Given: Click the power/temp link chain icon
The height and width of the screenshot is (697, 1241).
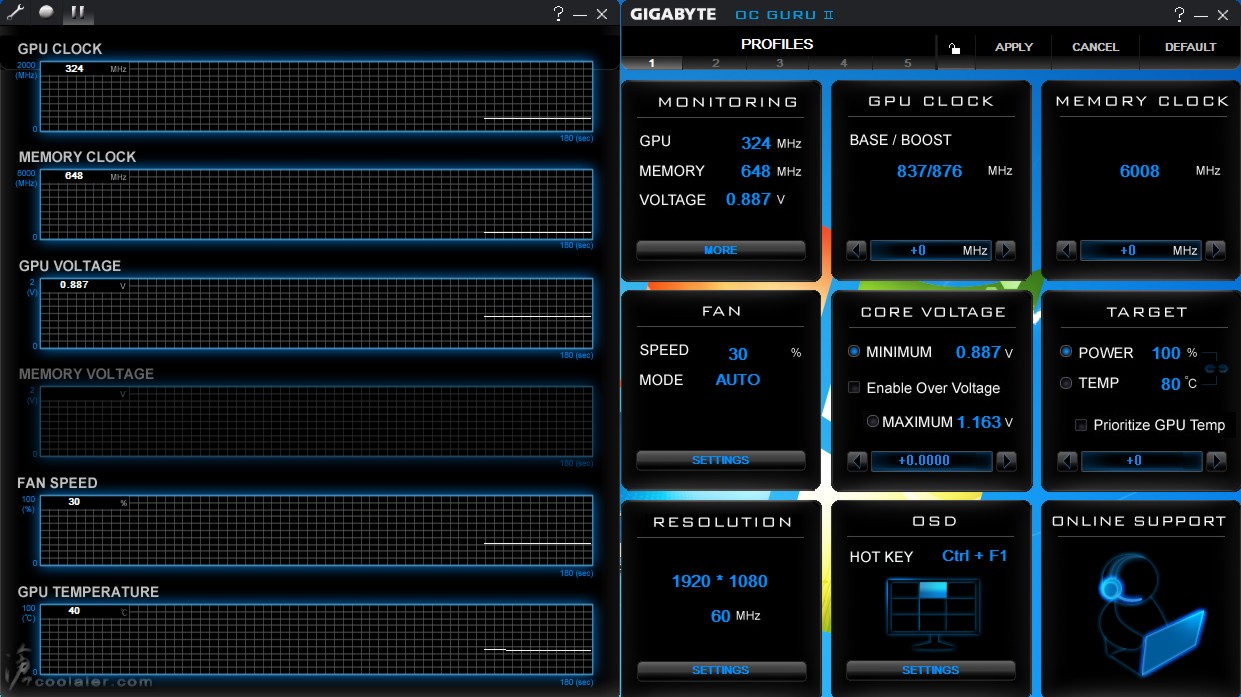Looking at the screenshot, I should pyautogui.click(x=1215, y=369).
